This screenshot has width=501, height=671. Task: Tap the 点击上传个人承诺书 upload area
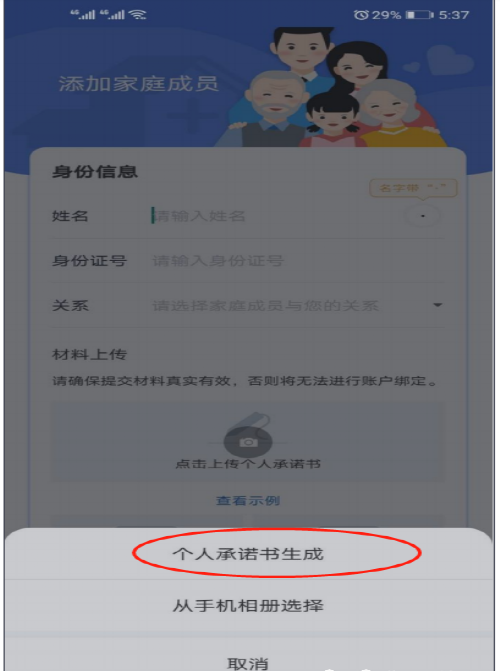tap(248, 442)
